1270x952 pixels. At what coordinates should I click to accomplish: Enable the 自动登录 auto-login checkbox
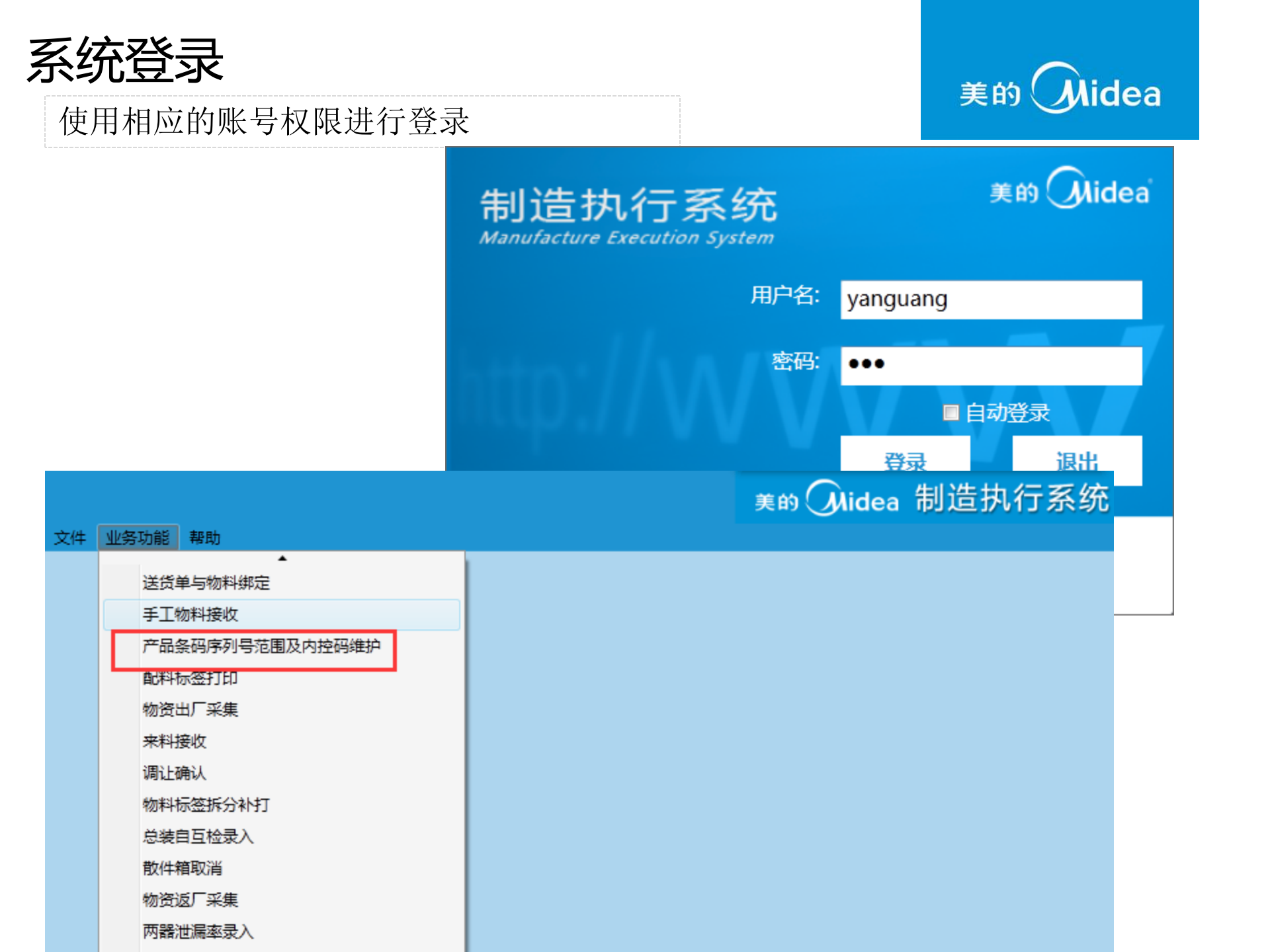(x=952, y=412)
